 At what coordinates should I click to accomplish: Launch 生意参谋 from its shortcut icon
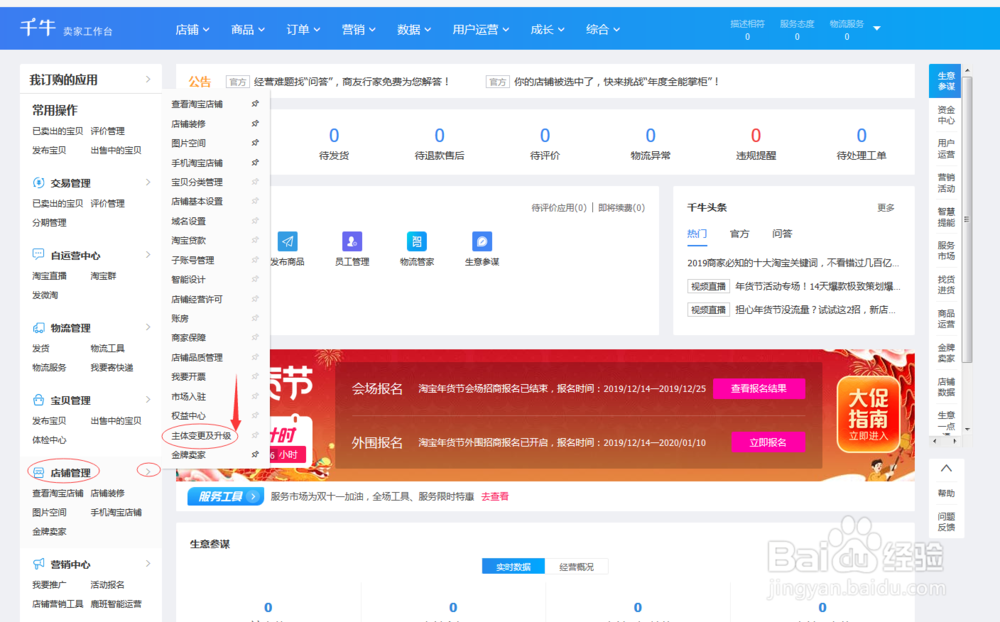482,242
